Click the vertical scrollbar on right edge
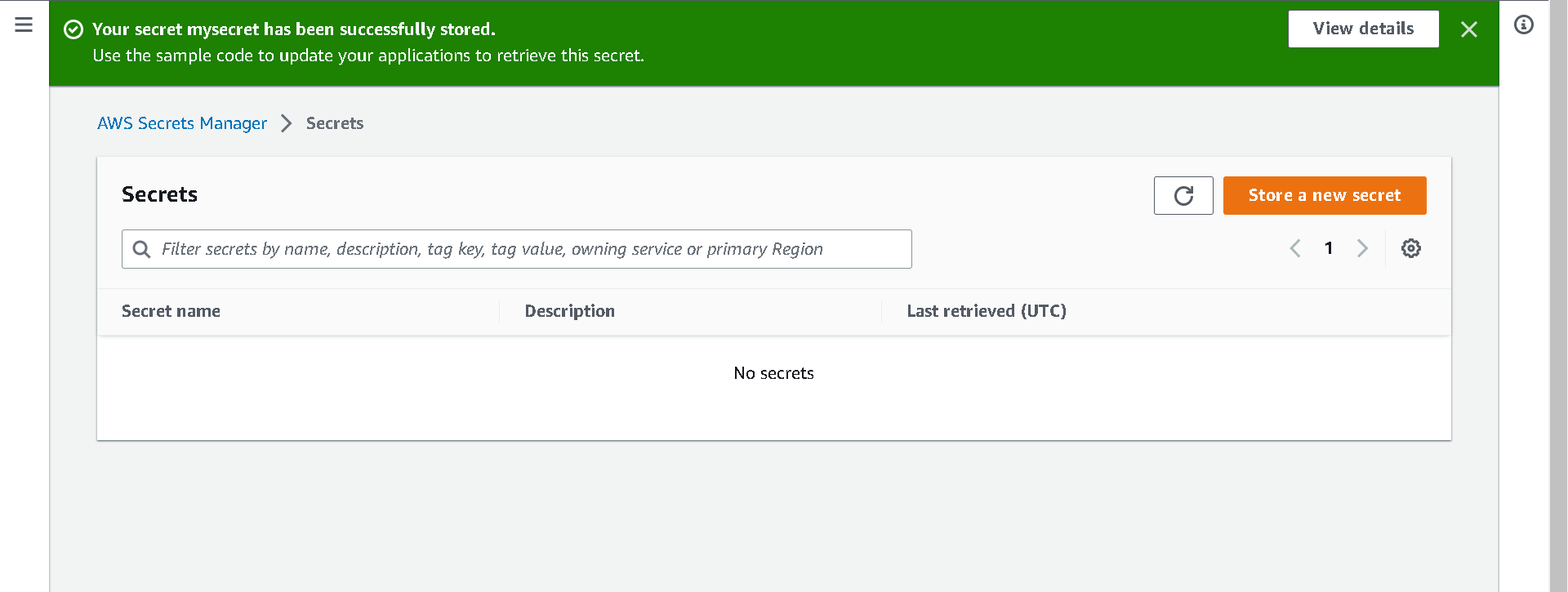This screenshot has height=592, width=1568. pyautogui.click(x=1558, y=296)
